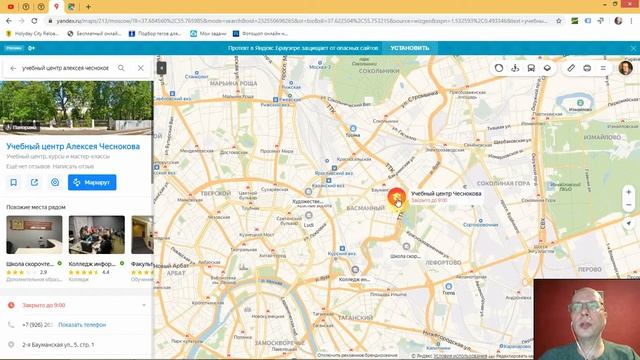Click the print map icon
Screen dimensions: 640x360
click(587, 68)
